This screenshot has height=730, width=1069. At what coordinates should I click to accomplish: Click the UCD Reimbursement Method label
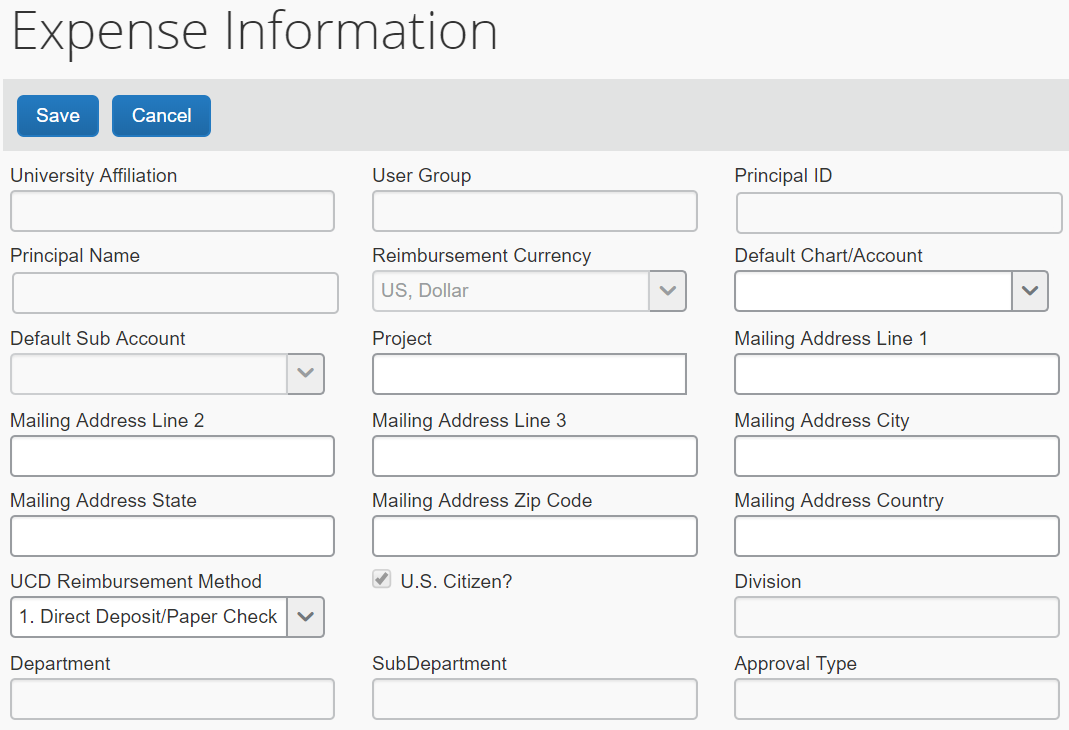pos(136,581)
